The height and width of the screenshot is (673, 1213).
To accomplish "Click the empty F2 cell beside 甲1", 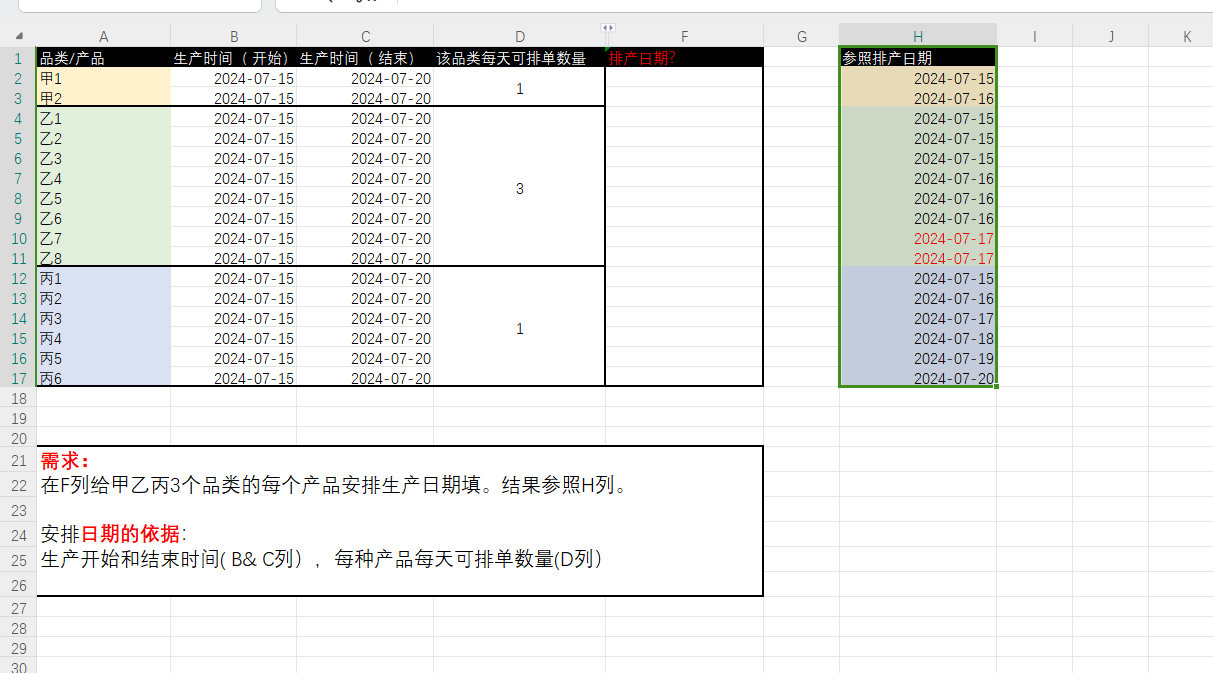I will pyautogui.click(x=685, y=78).
